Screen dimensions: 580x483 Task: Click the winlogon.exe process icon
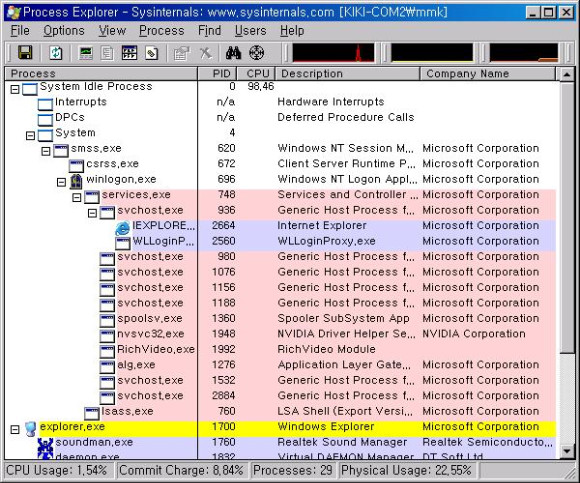[x=76, y=181]
